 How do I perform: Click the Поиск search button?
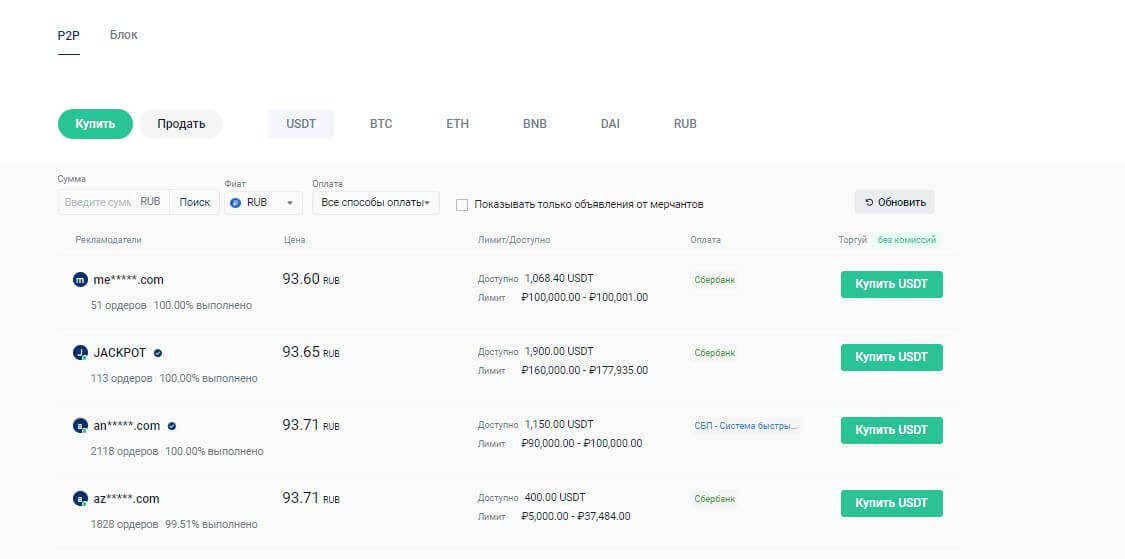194,202
